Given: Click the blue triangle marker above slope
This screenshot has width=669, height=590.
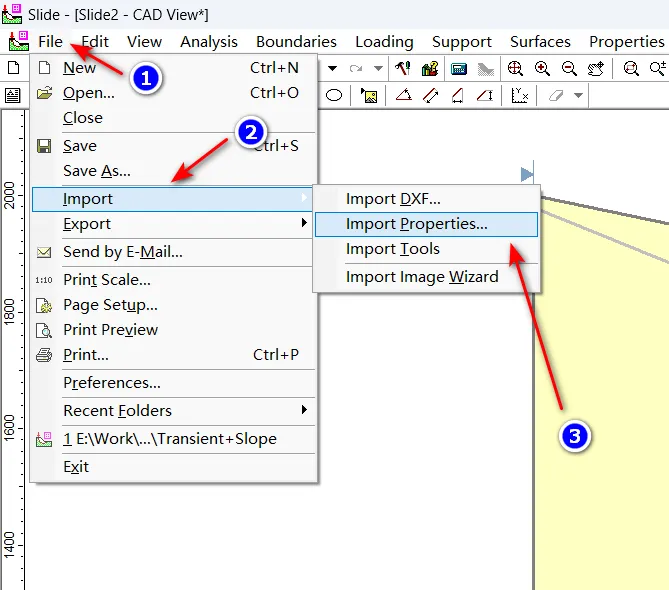Looking at the screenshot, I should point(527,175).
